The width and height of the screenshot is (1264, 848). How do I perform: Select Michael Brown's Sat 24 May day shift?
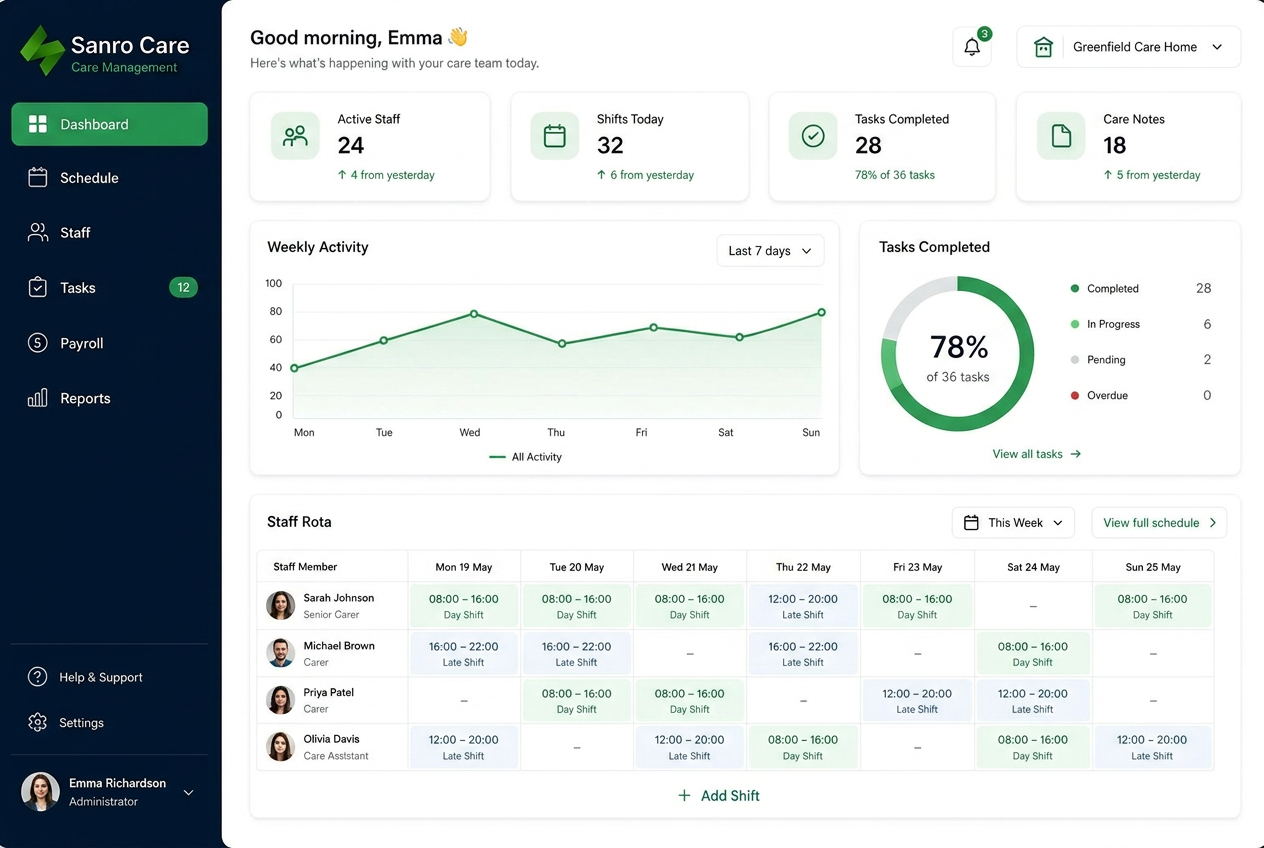click(x=1033, y=654)
